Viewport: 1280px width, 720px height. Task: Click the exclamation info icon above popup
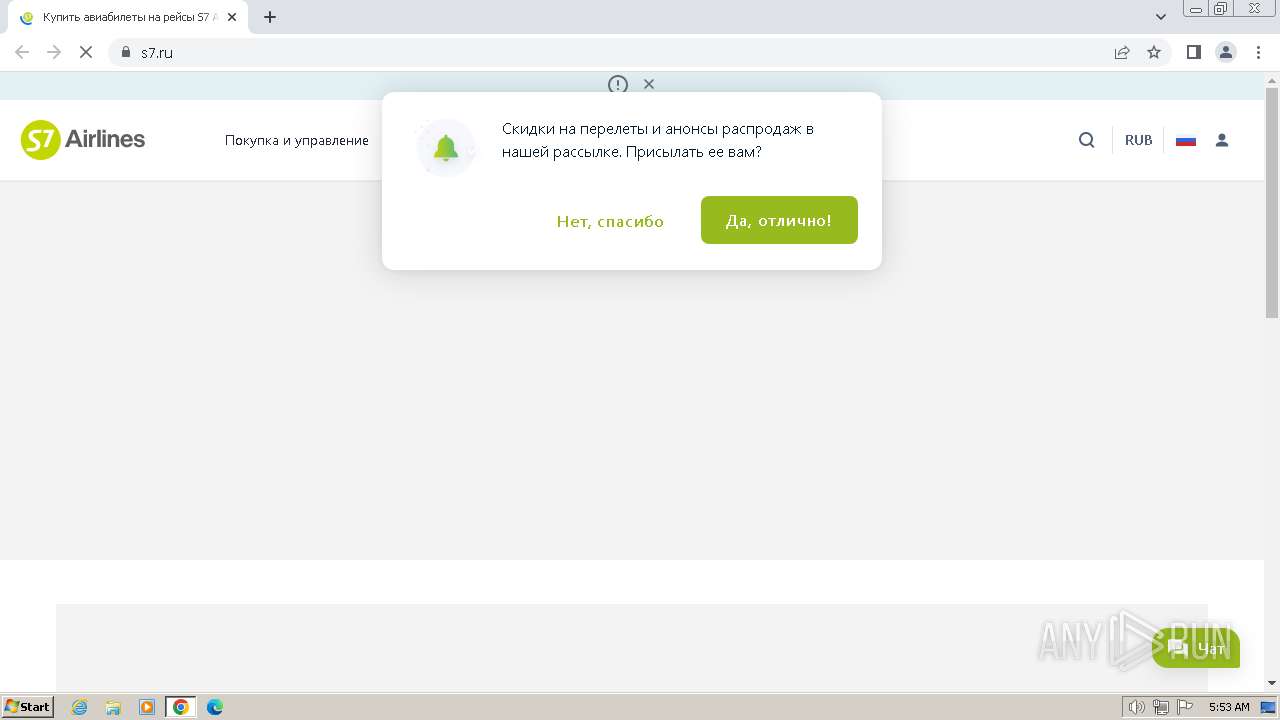click(x=618, y=84)
